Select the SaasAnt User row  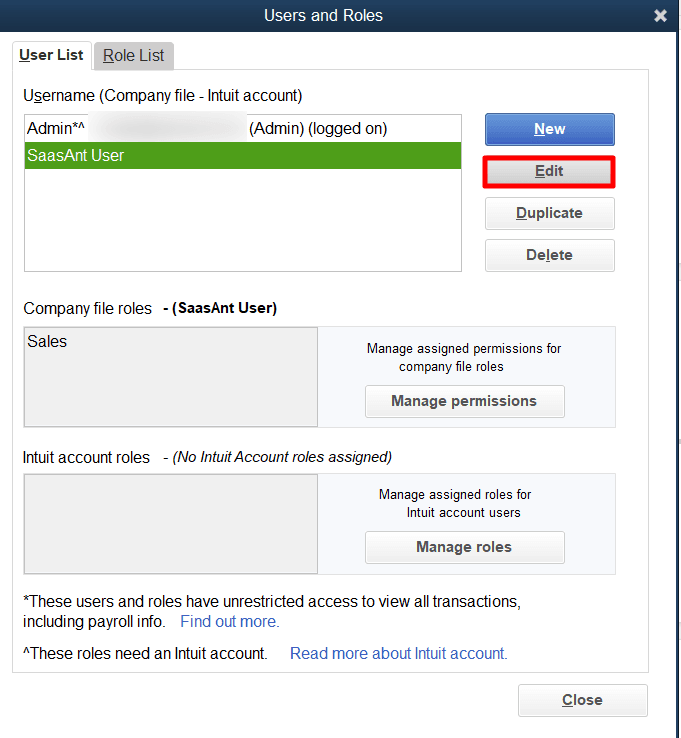[x=243, y=155]
